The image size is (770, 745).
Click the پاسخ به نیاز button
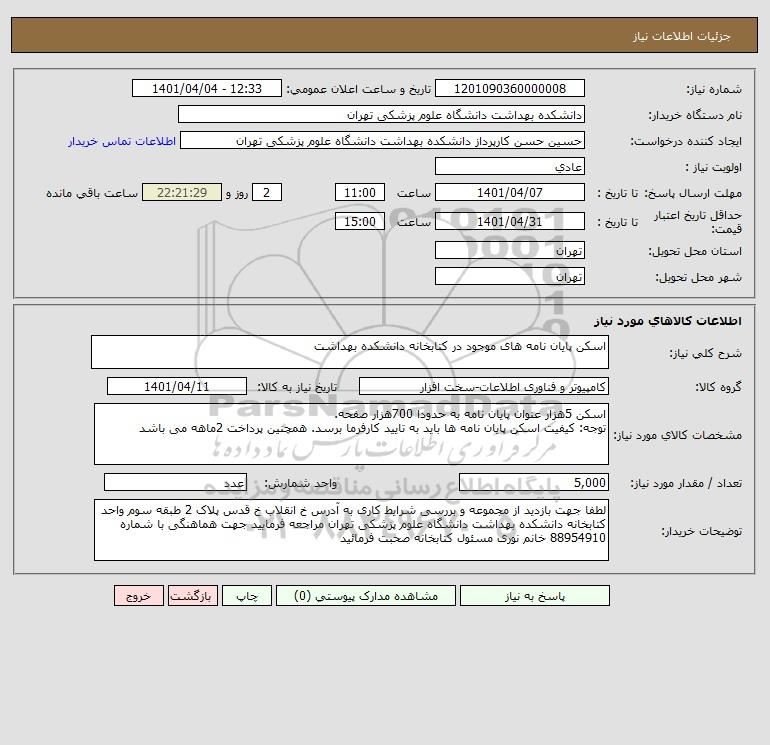coord(534,596)
